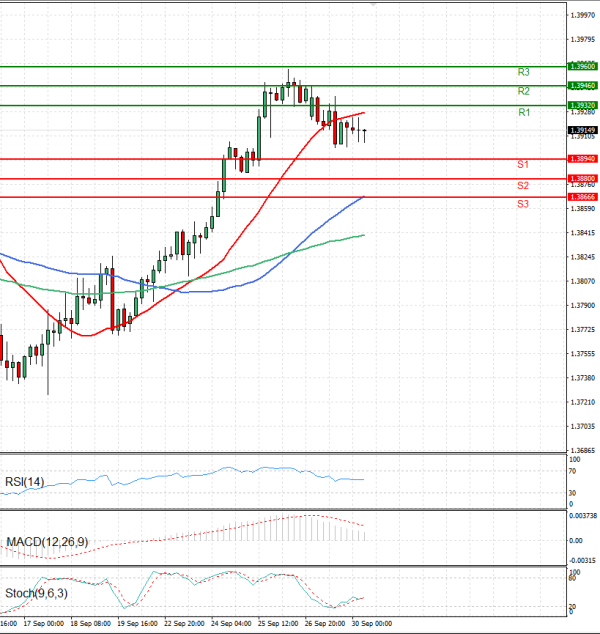600x634 pixels.
Task: Click the current price tag 1.39149
Action: pos(582,130)
